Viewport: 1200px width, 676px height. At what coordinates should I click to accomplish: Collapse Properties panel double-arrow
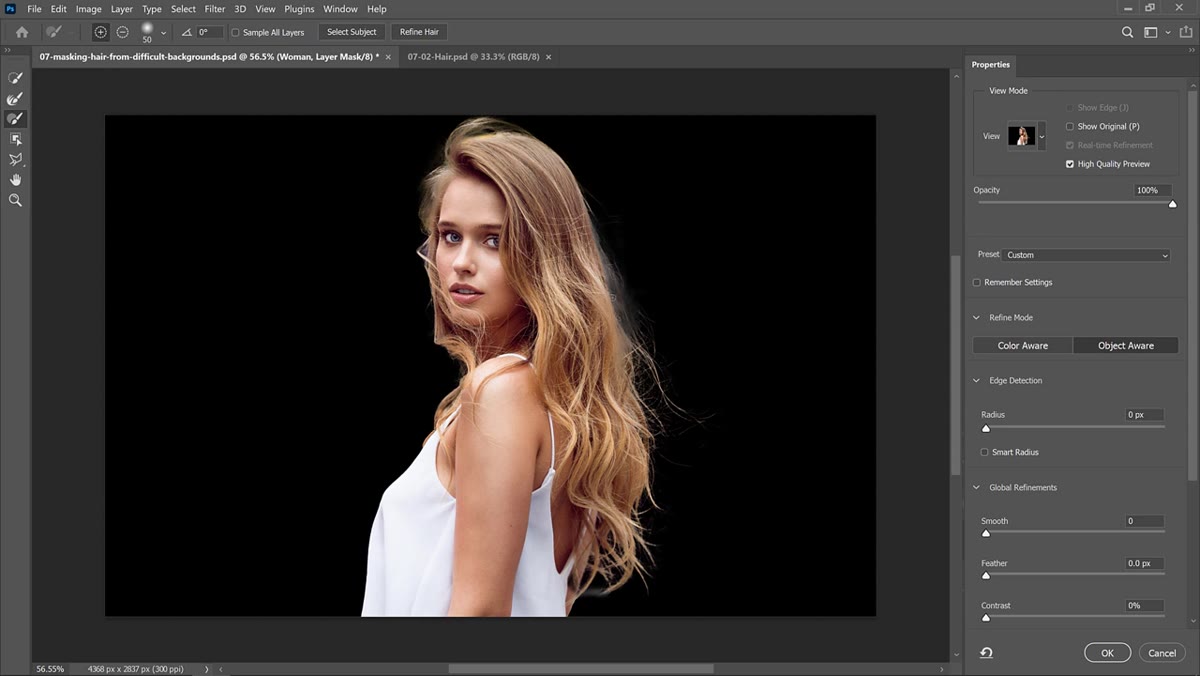pos(1192,50)
